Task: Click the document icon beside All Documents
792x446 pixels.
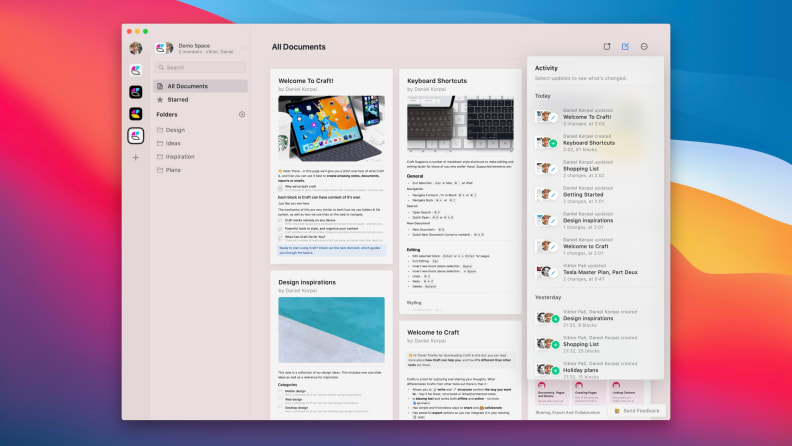Action: (160, 86)
